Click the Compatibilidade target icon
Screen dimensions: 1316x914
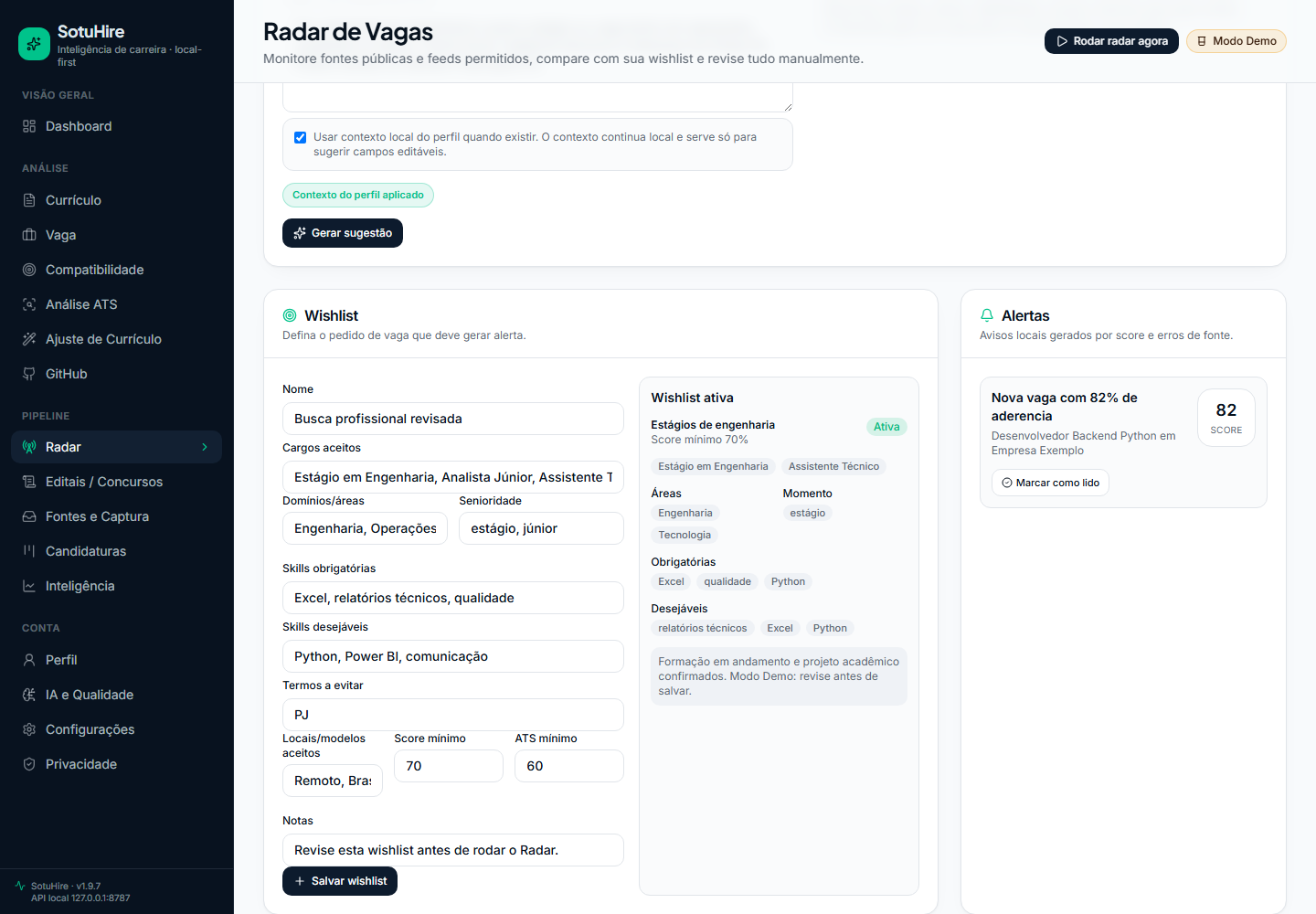(x=29, y=270)
